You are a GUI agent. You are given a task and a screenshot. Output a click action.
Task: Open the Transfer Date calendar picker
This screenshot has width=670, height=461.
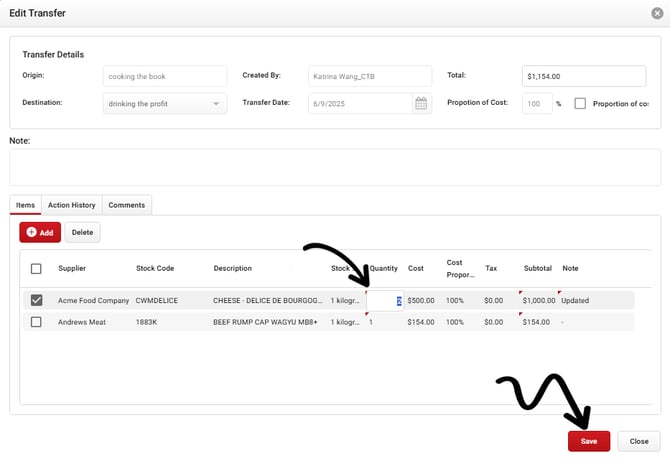tap(421, 103)
